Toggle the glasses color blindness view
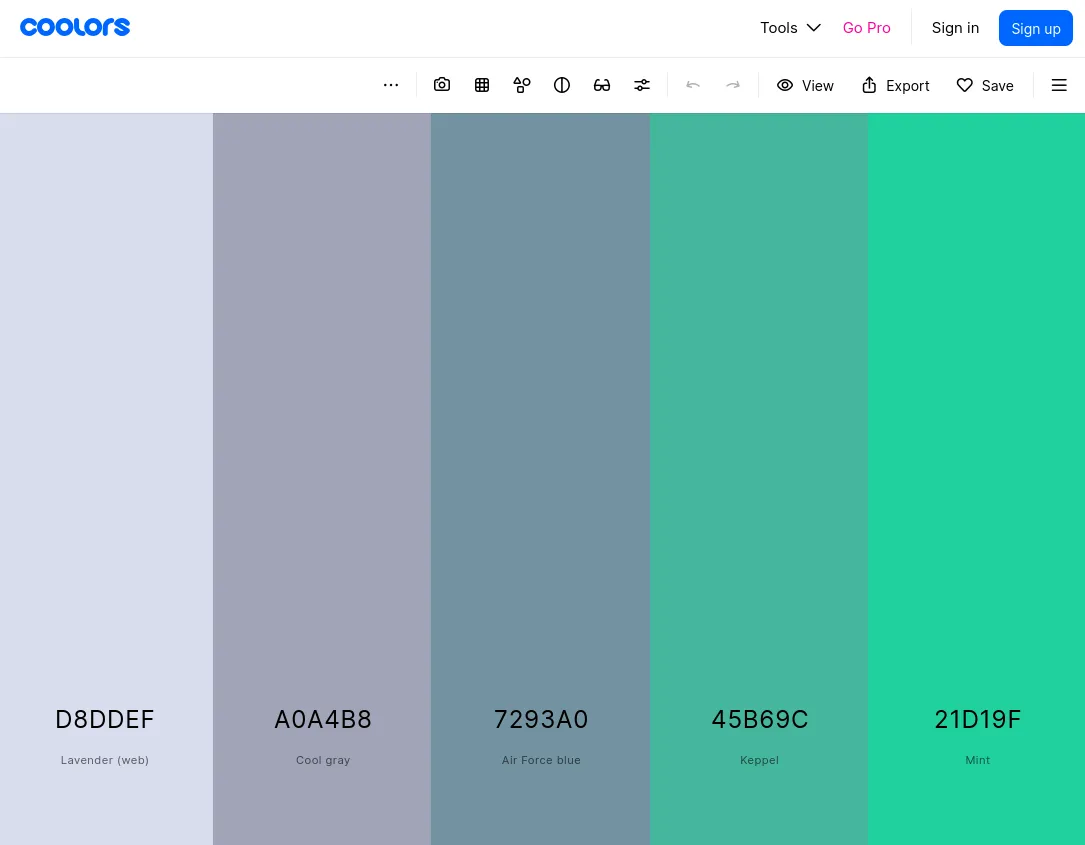Screen dimensions: 1085x845 pos(602,85)
